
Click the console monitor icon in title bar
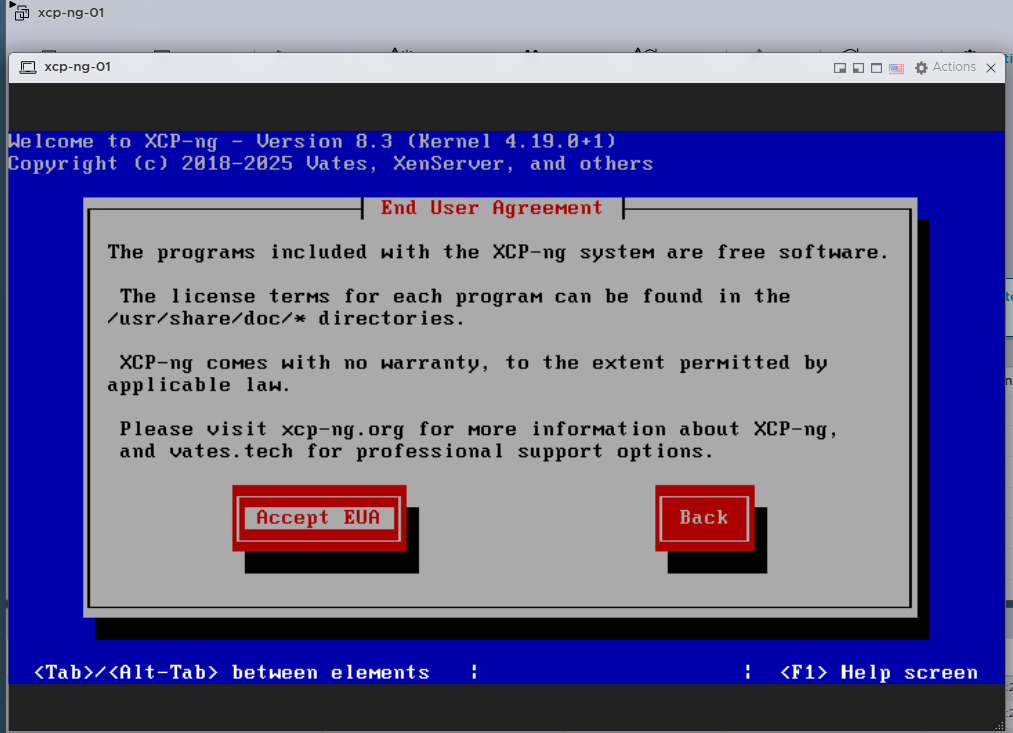(x=27, y=67)
